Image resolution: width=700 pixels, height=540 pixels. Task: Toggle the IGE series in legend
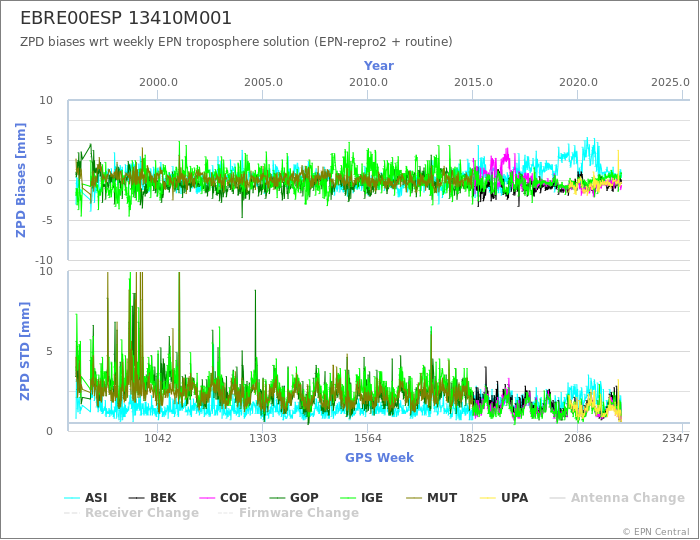tap(362, 498)
